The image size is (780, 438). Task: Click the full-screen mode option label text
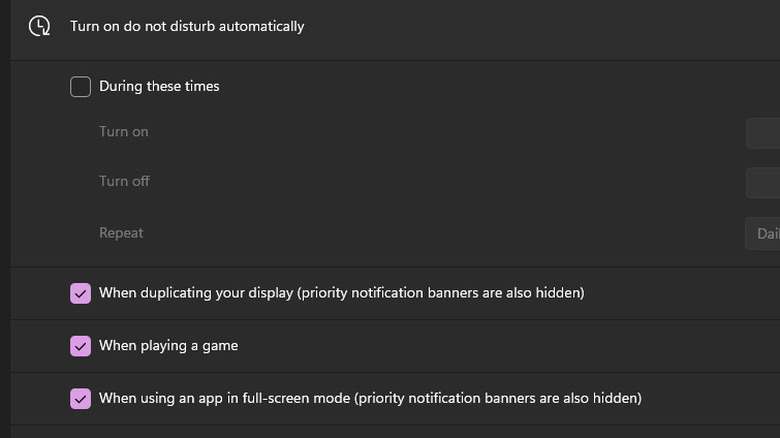[370, 399]
